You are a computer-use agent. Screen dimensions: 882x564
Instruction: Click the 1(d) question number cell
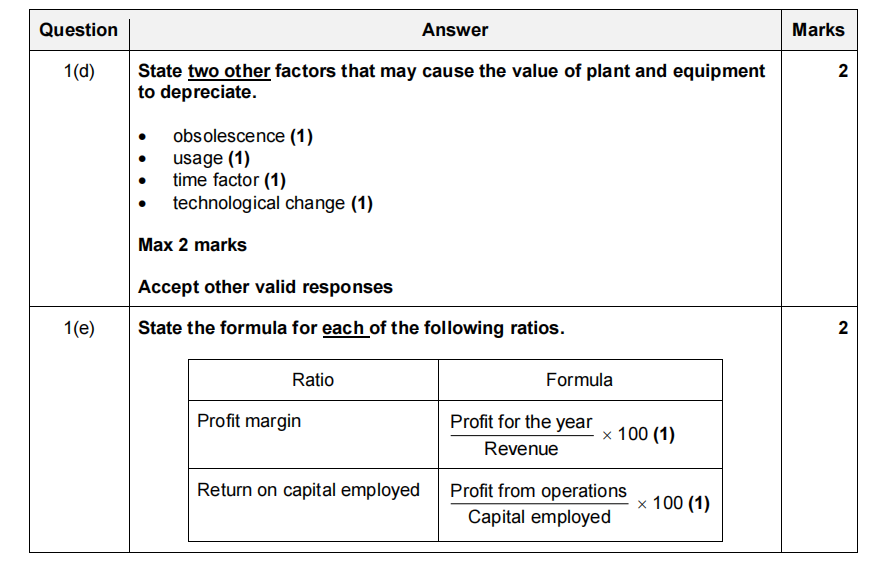[78, 72]
